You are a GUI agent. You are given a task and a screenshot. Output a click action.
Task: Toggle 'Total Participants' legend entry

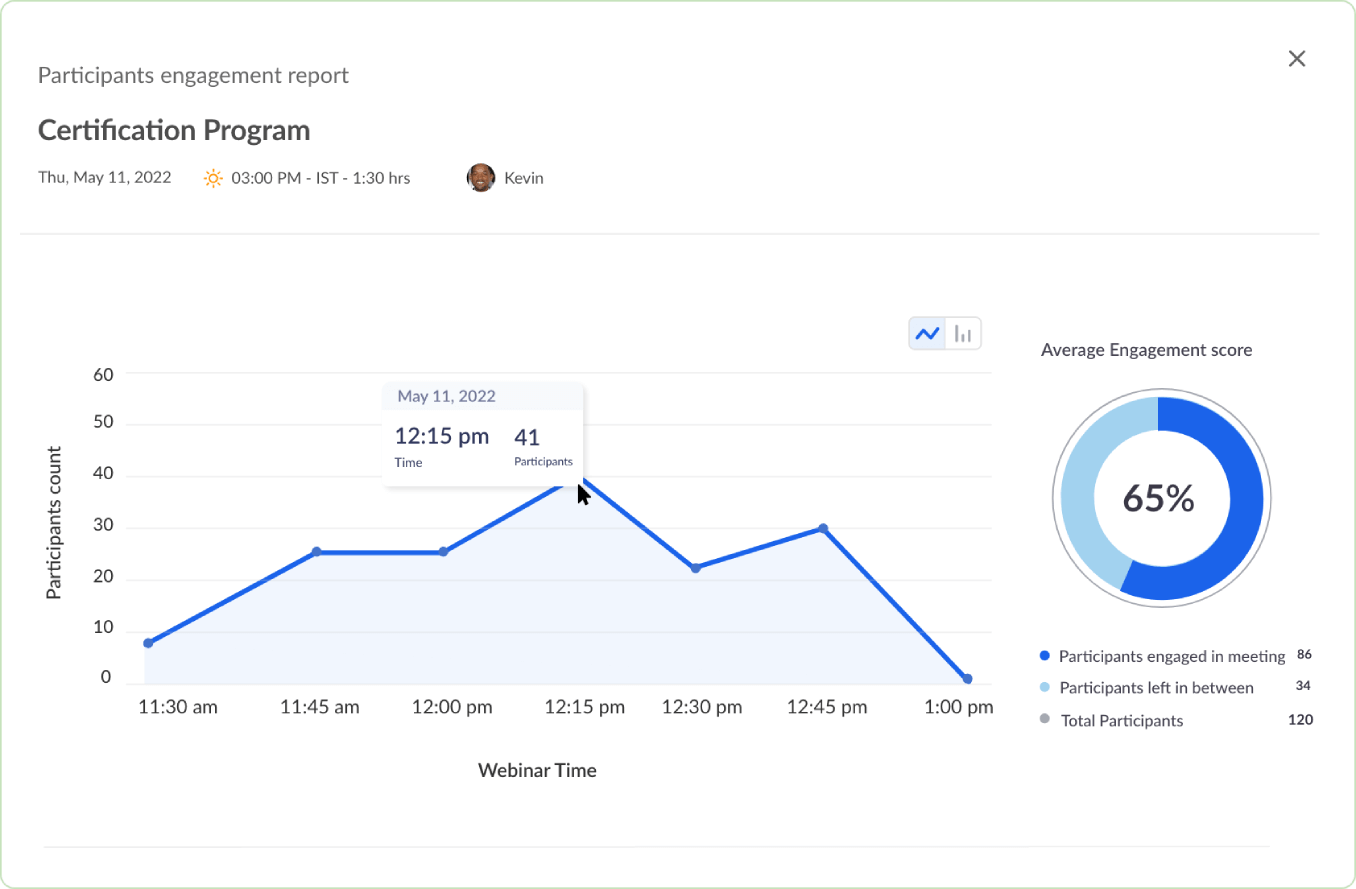tap(1121, 721)
